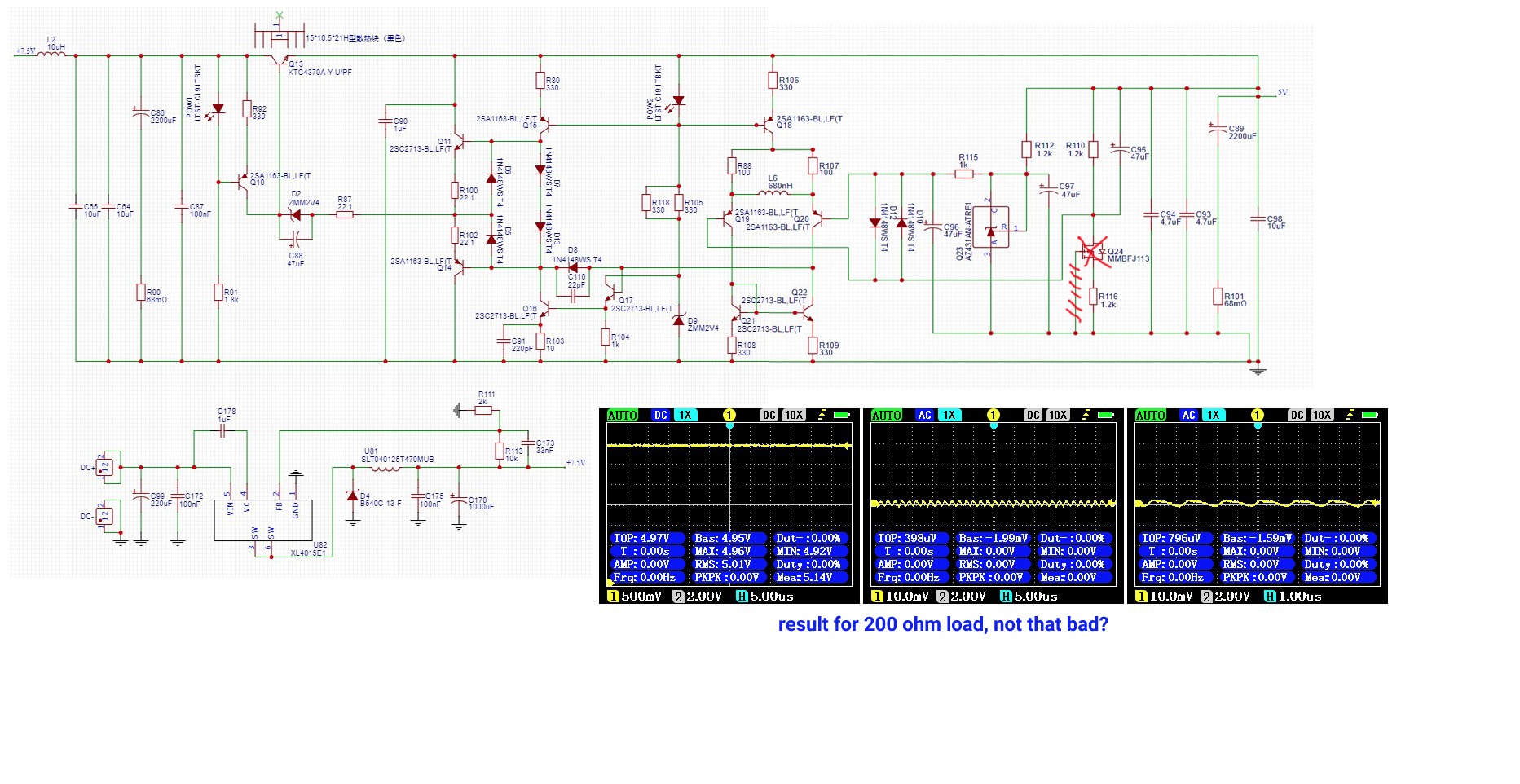Click the "RMS: 5.01V" scope reading

[x=729, y=564]
